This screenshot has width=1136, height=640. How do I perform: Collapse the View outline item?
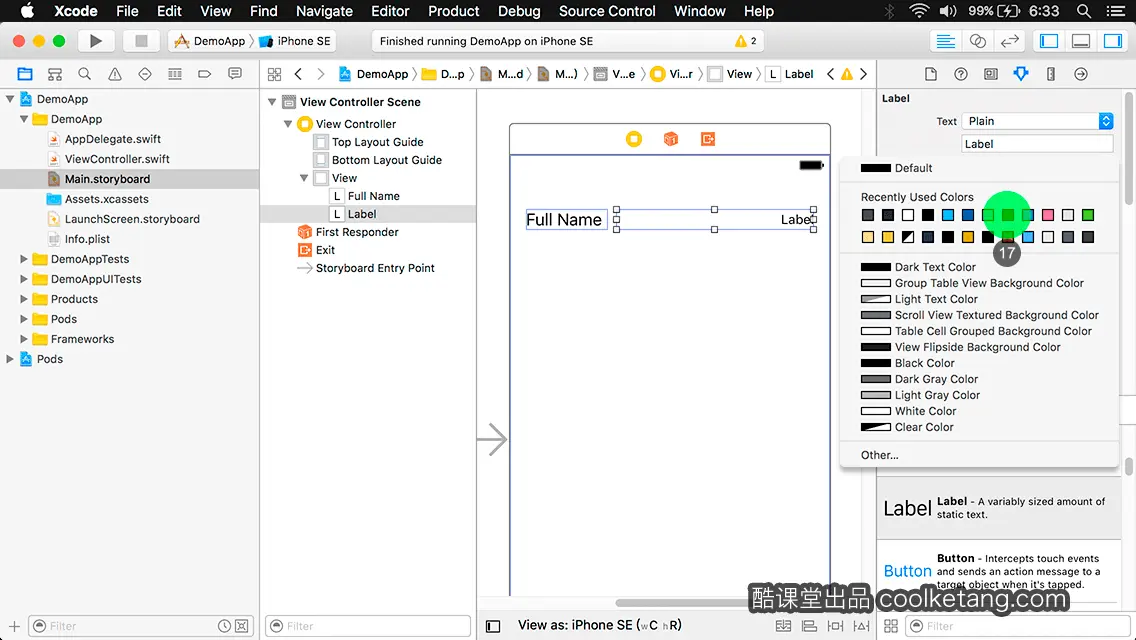pos(304,178)
